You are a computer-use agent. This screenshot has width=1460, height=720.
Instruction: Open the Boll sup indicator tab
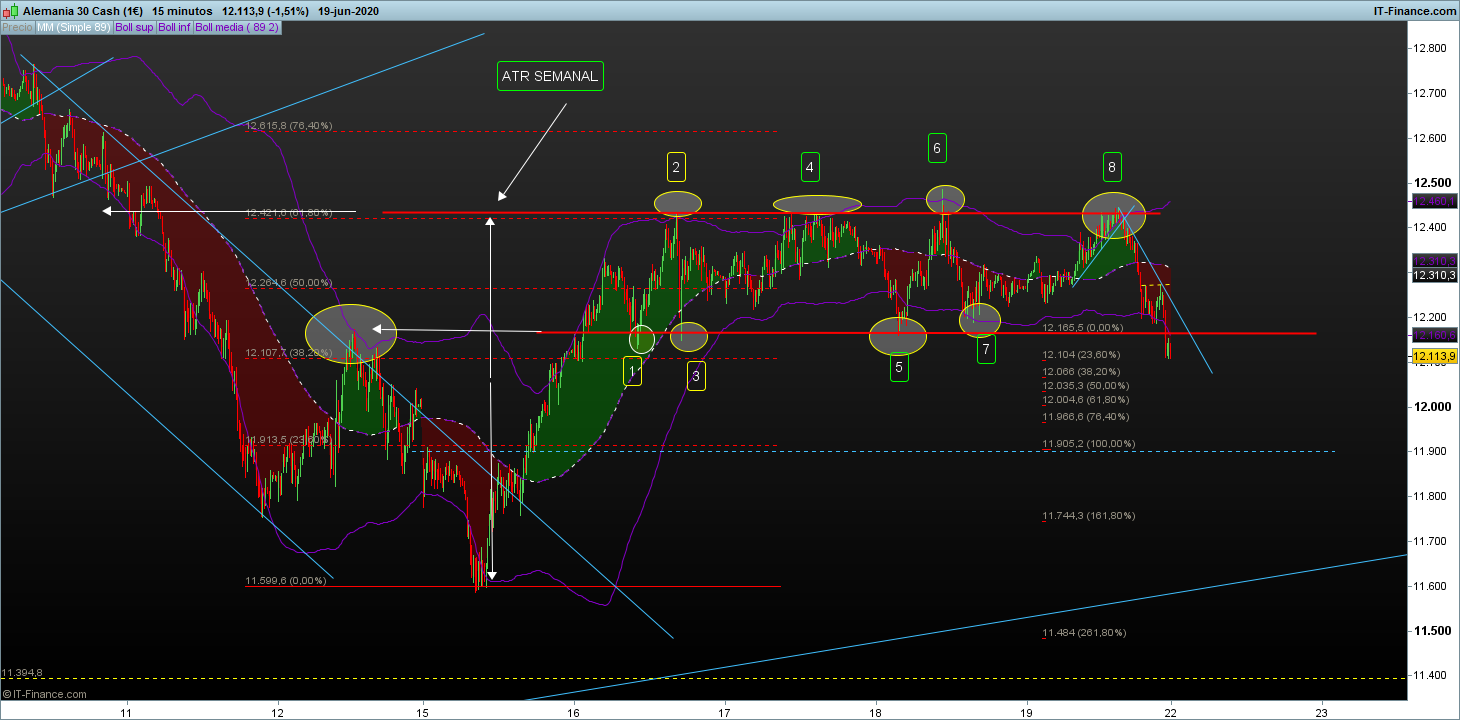pos(135,27)
